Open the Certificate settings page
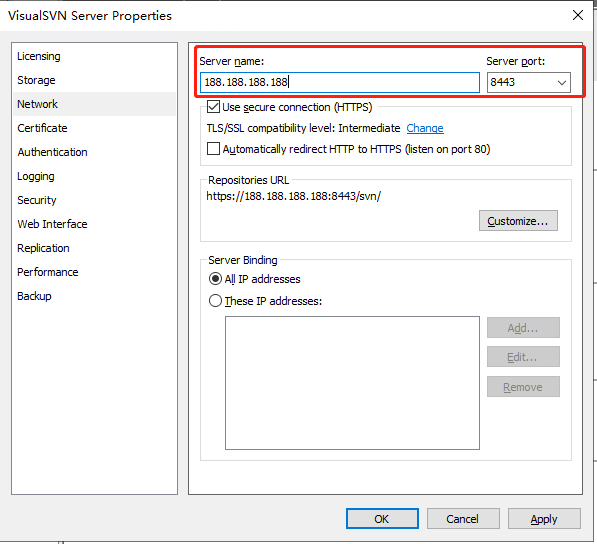The height and width of the screenshot is (544, 597). point(42,128)
